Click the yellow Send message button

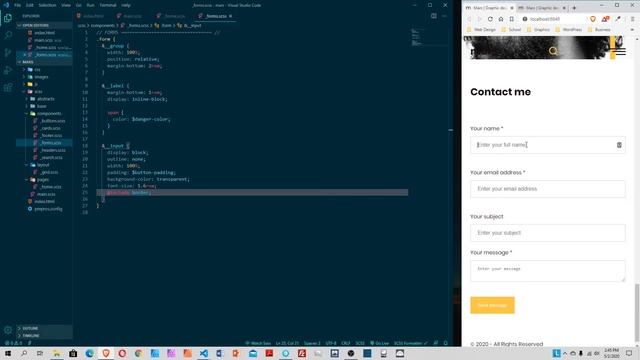tap(492, 305)
